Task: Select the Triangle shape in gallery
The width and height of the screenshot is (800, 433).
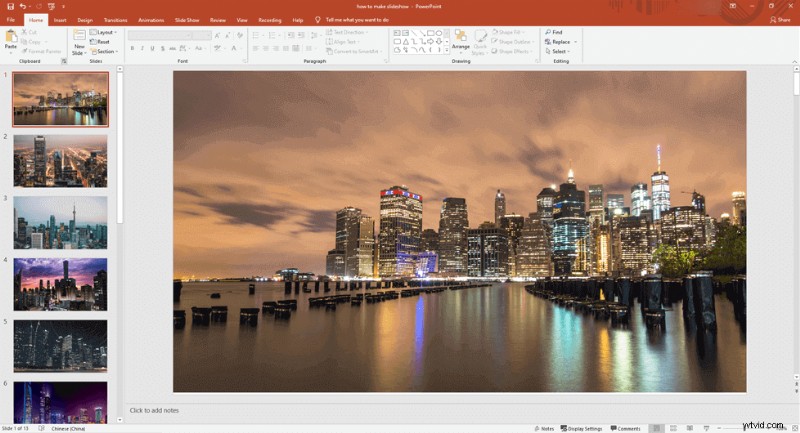Action: pyautogui.click(x=405, y=42)
